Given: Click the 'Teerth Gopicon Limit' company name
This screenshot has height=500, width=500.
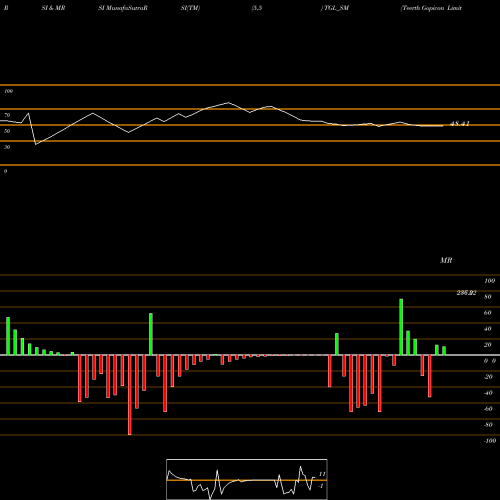Looking at the screenshot, I should (431, 8).
